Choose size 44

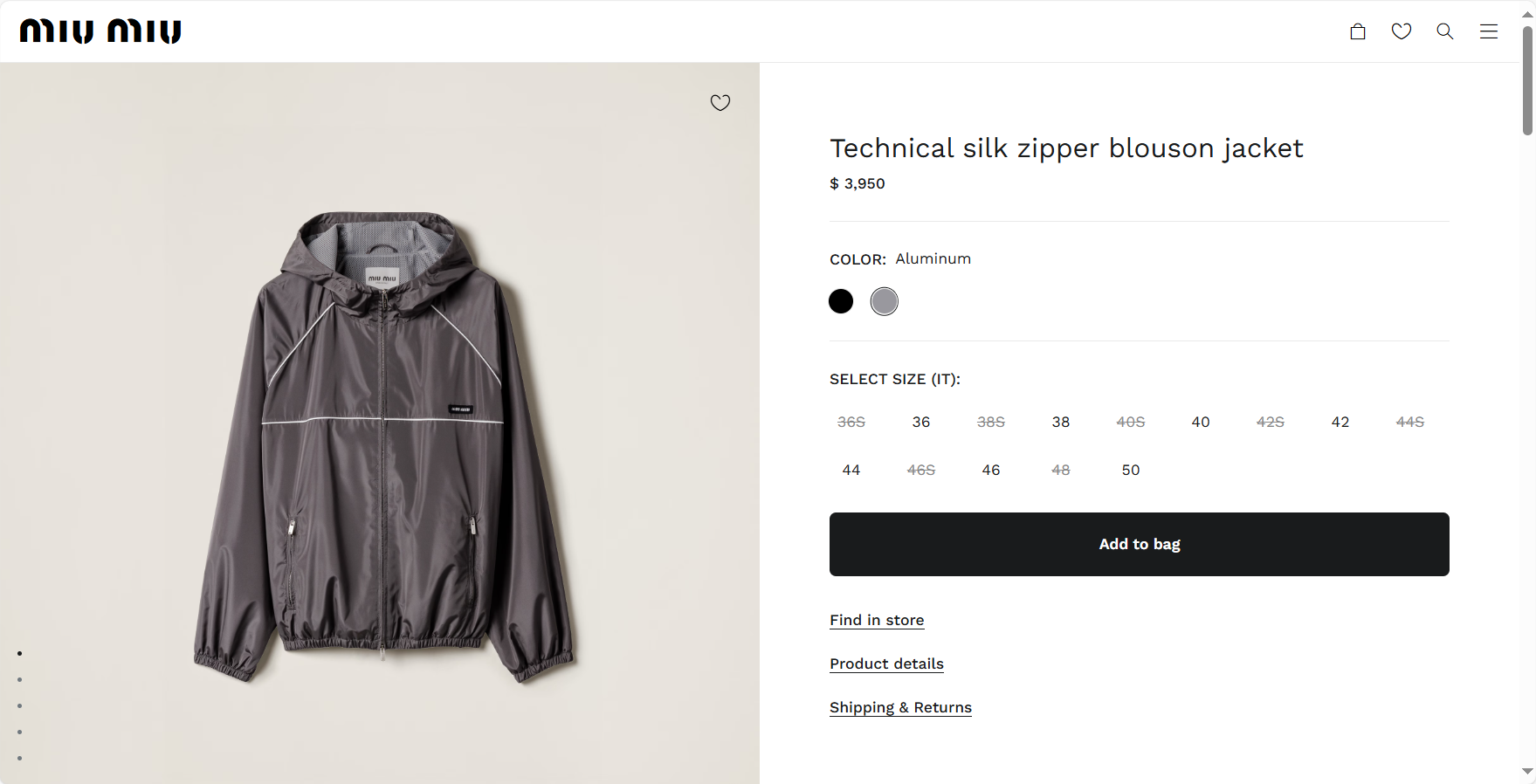click(x=851, y=470)
